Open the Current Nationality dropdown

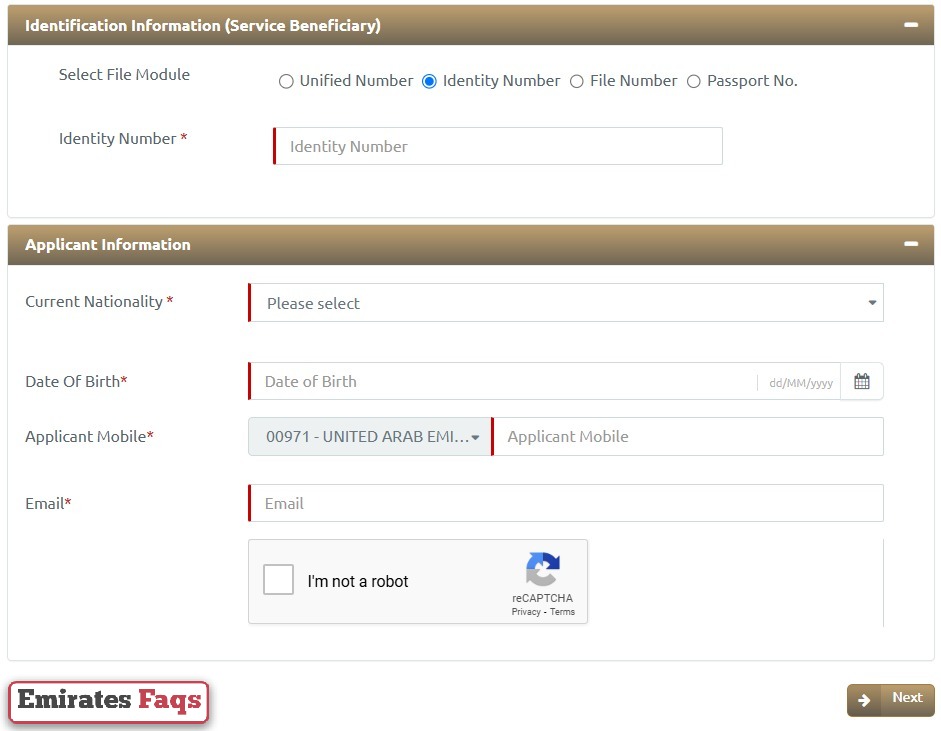click(x=565, y=303)
